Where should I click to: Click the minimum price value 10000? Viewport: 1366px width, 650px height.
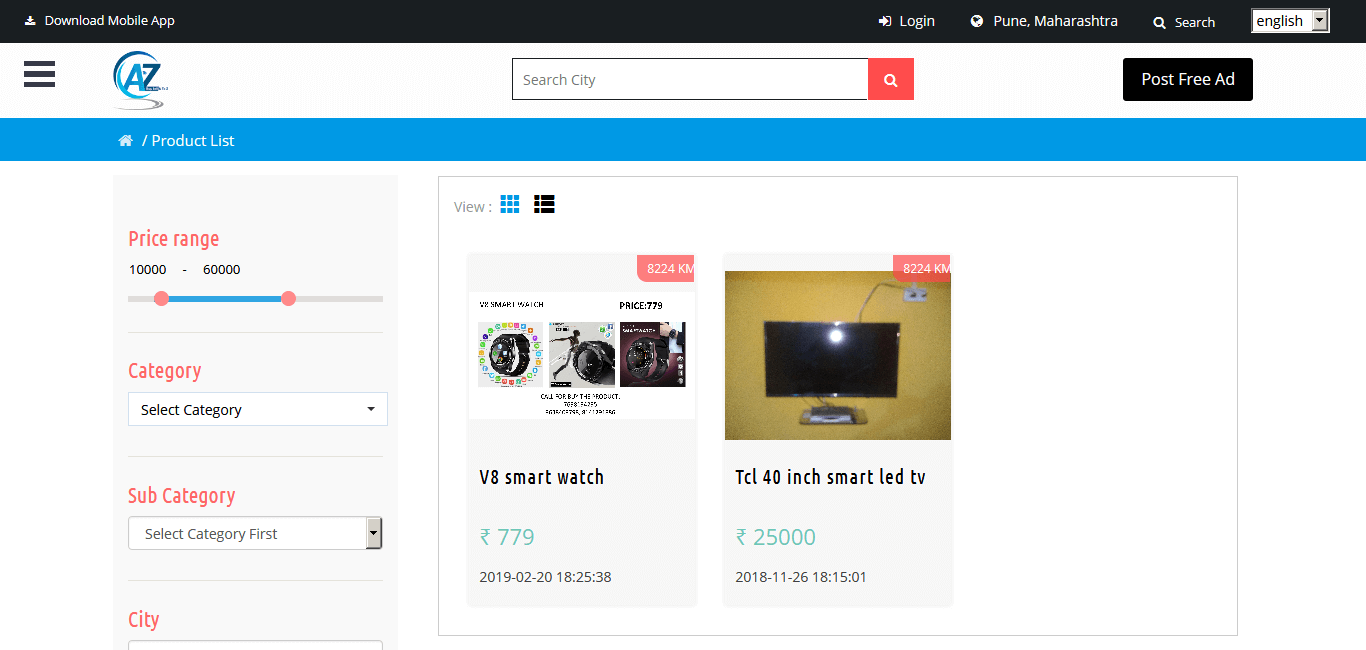point(148,269)
